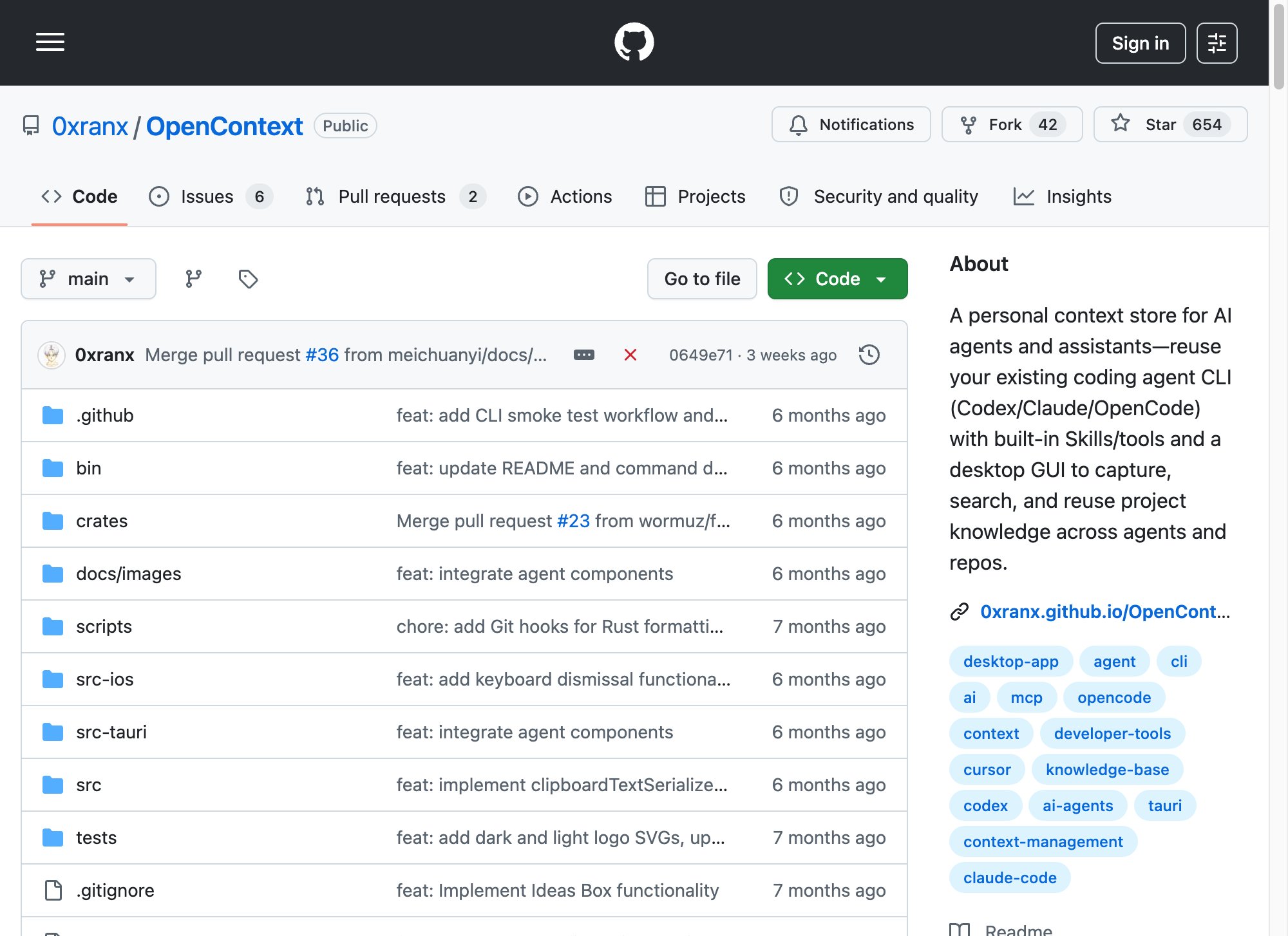Open the OpenContext repository link

224,126
